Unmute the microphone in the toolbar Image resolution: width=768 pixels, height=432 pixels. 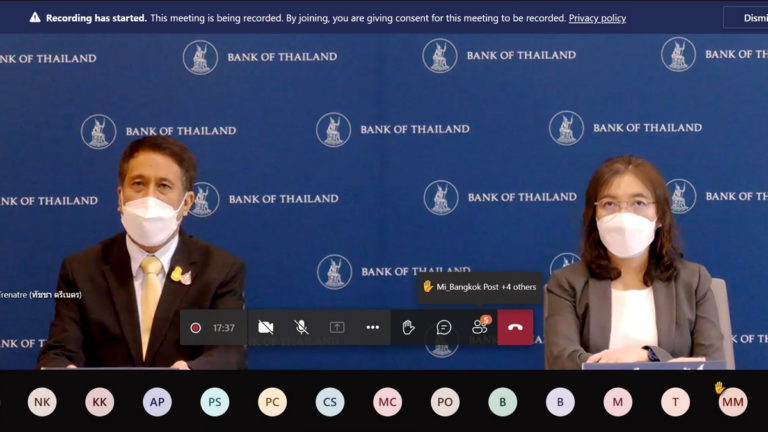point(301,327)
